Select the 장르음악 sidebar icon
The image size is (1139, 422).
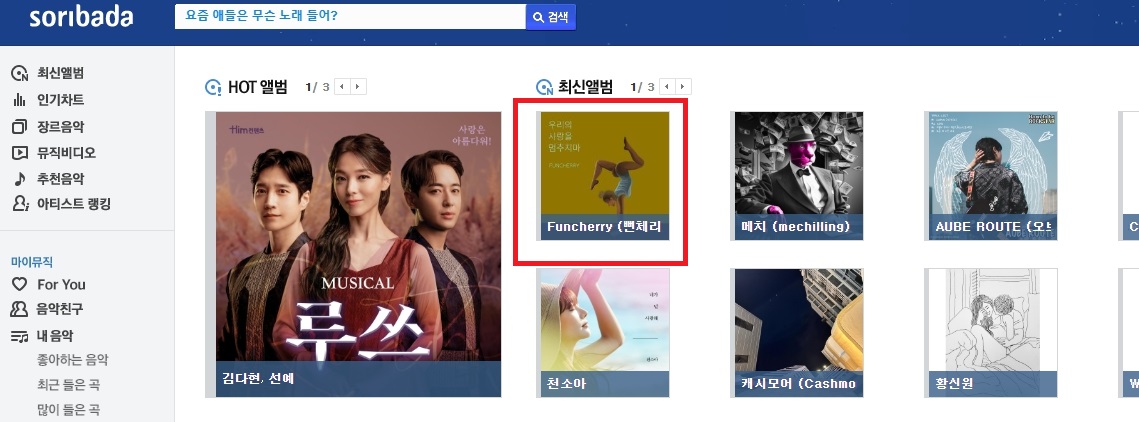pos(20,126)
